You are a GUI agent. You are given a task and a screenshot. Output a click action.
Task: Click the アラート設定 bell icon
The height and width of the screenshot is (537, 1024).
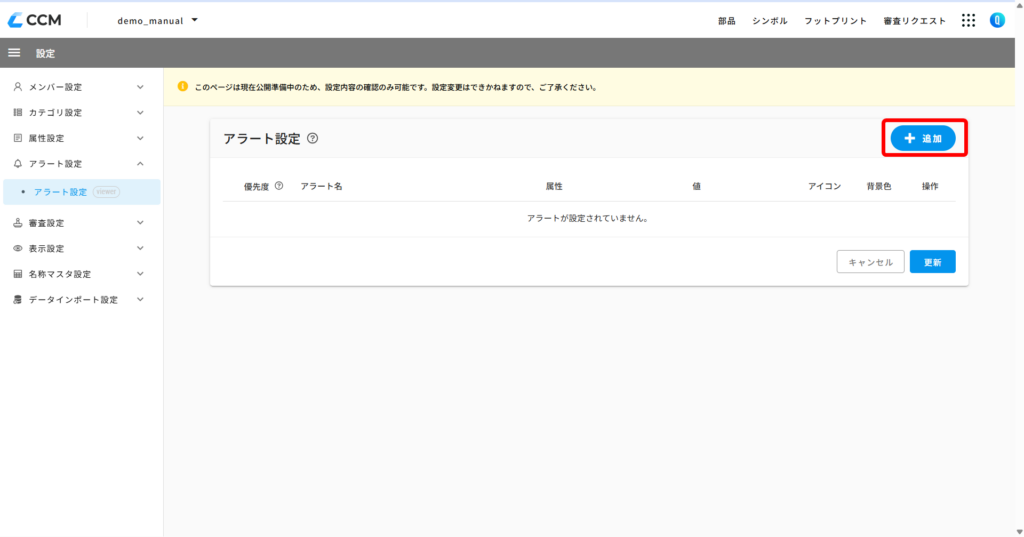18,163
